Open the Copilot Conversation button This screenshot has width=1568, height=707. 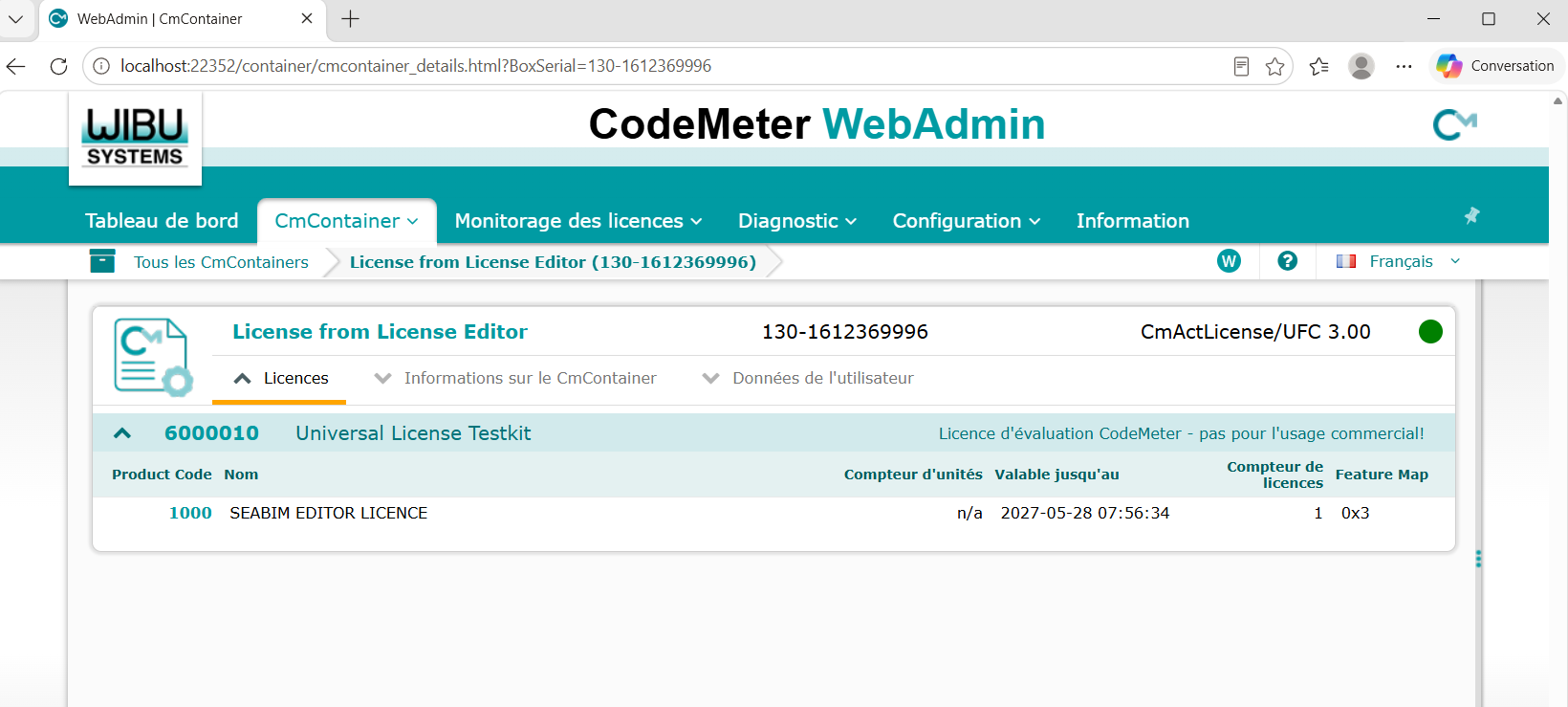pyautogui.click(x=1496, y=66)
